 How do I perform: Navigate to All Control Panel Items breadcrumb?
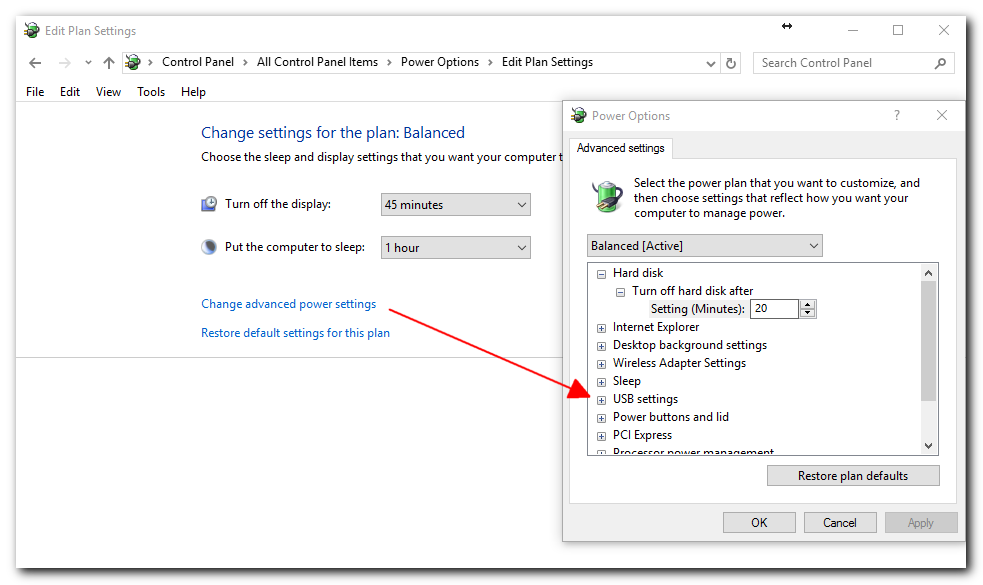pyautogui.click(x=317, y=62)
